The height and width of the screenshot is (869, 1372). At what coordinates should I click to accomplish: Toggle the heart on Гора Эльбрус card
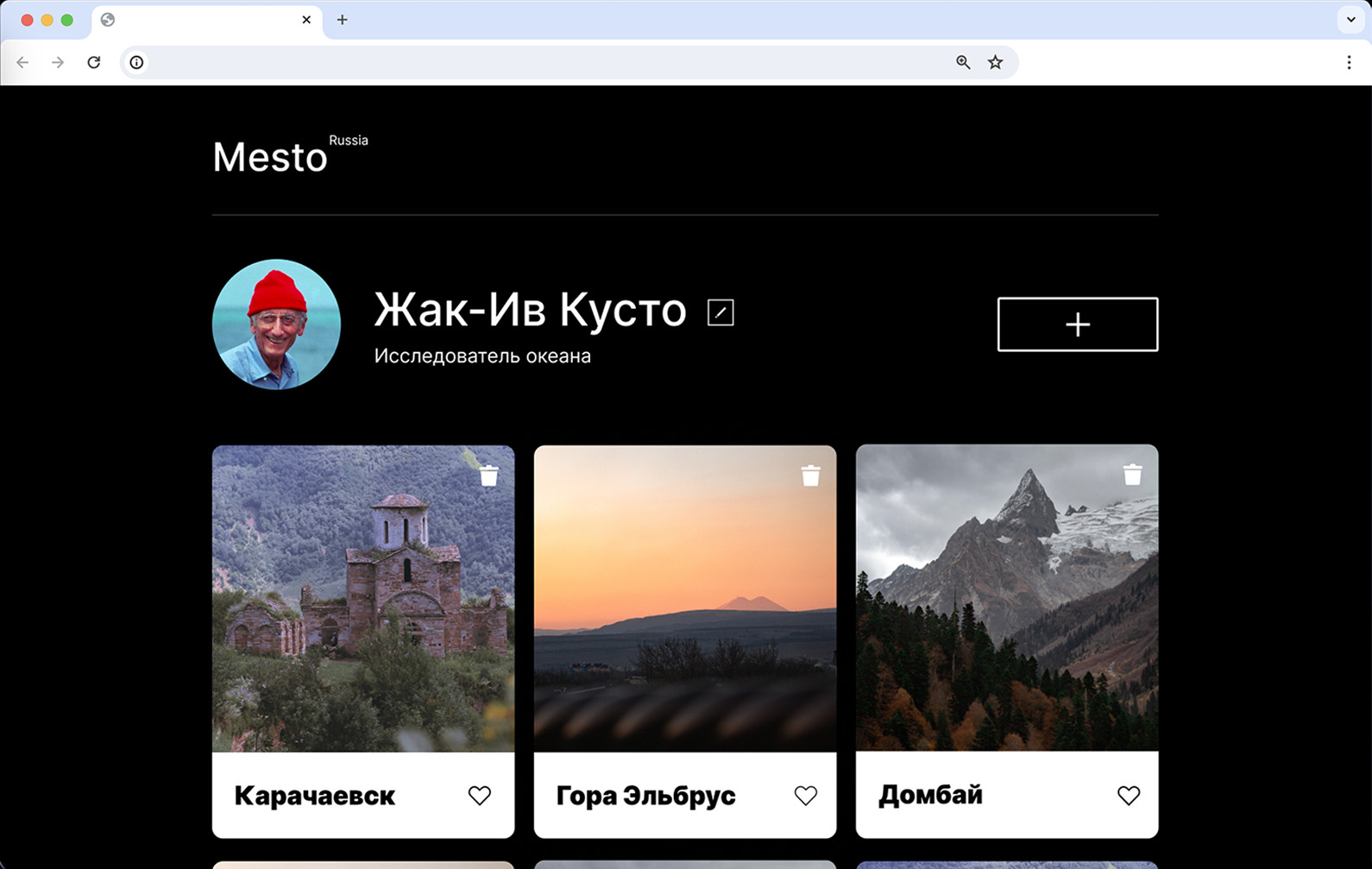(x=806, y=795)
